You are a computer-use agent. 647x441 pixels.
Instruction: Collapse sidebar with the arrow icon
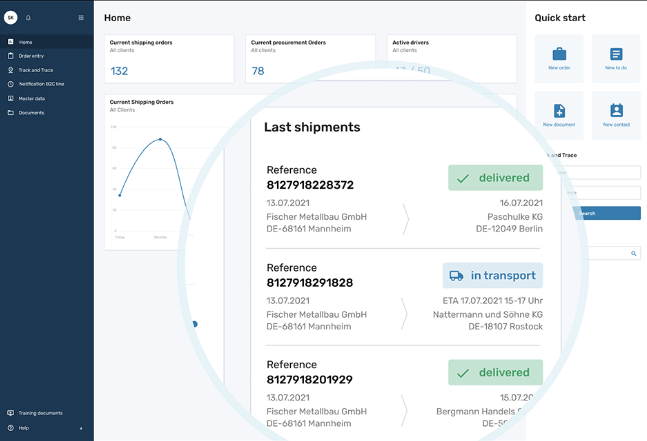[x=81, y=428]
